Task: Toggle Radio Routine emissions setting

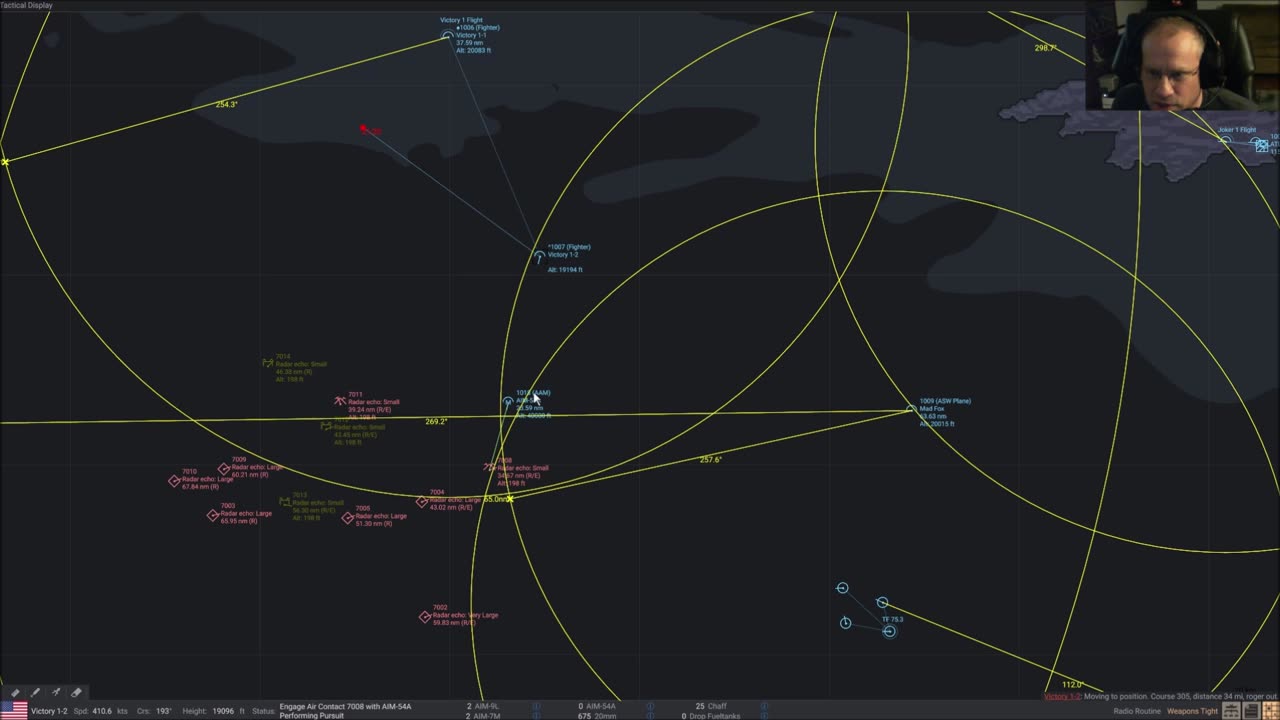Action: [x=1137, y=711]
